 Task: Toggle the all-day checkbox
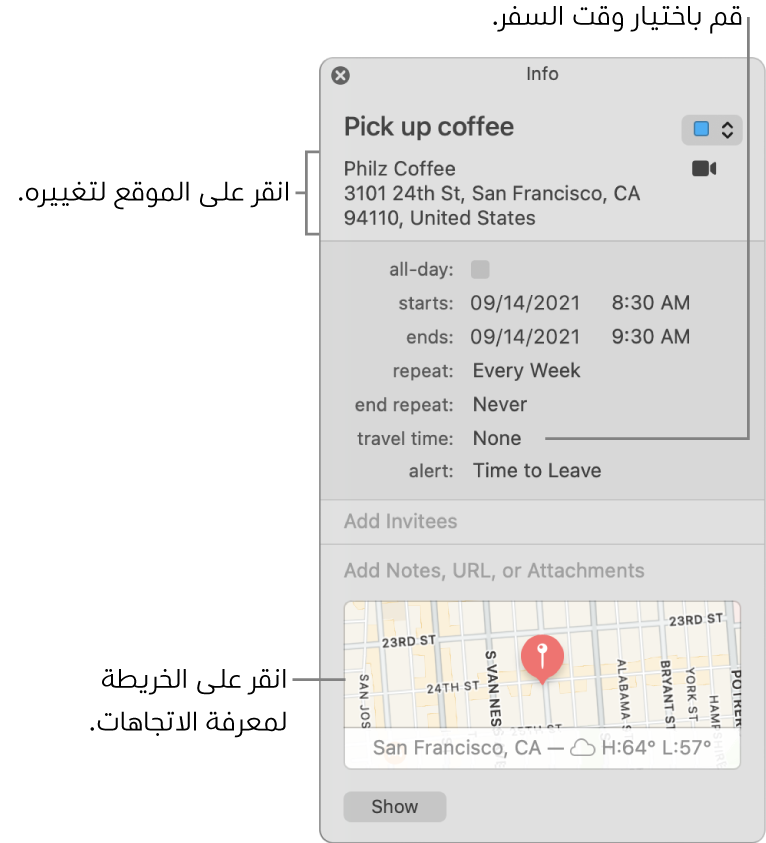click(x=480, y=269)
